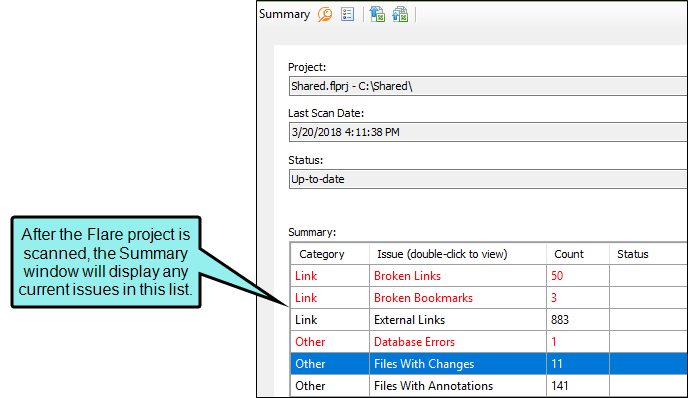Select the Database Errors issue row
The image size is (688, 398).
click(x=489, y=341)
